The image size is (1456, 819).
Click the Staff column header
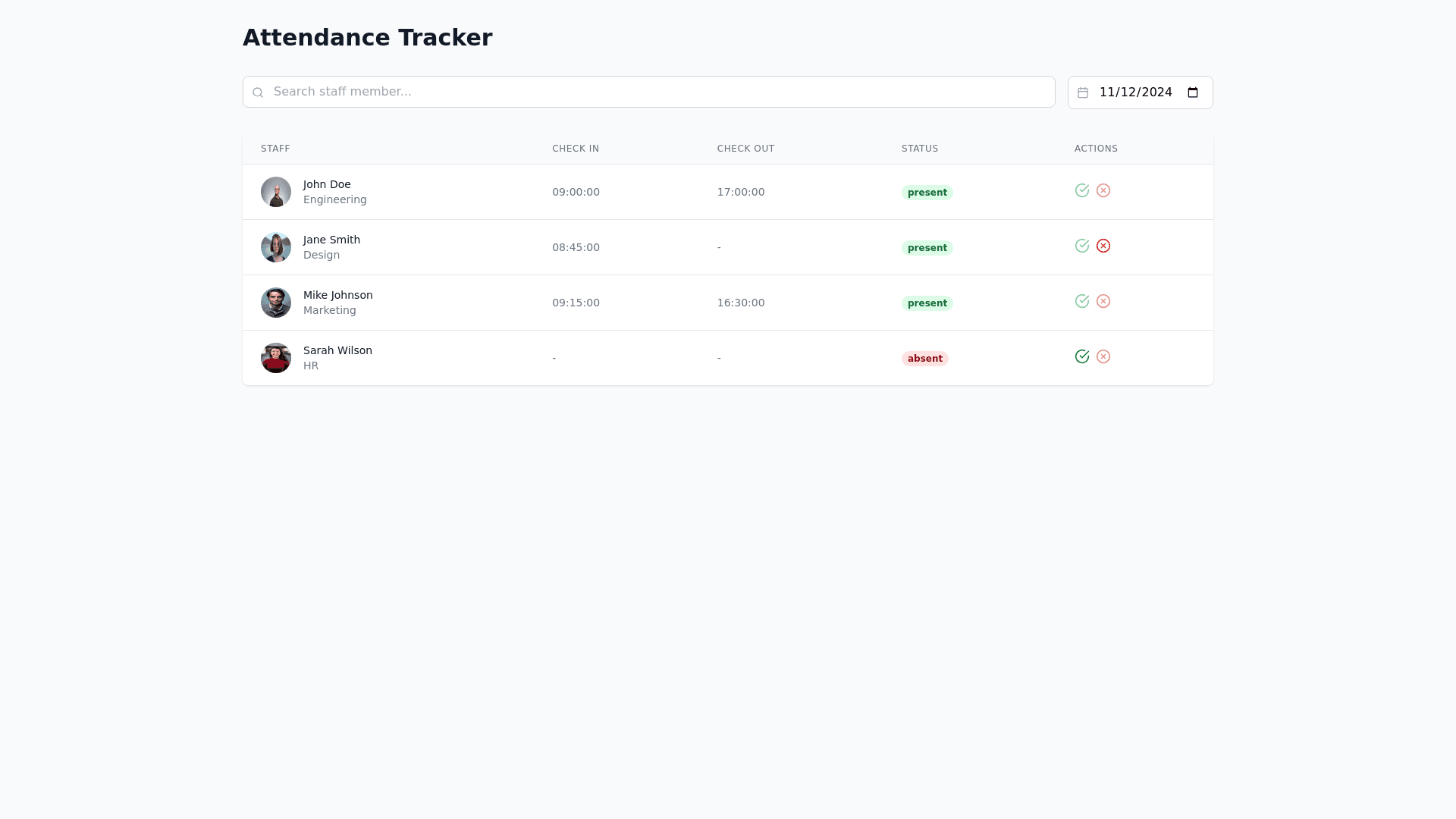tap(275, 149)
